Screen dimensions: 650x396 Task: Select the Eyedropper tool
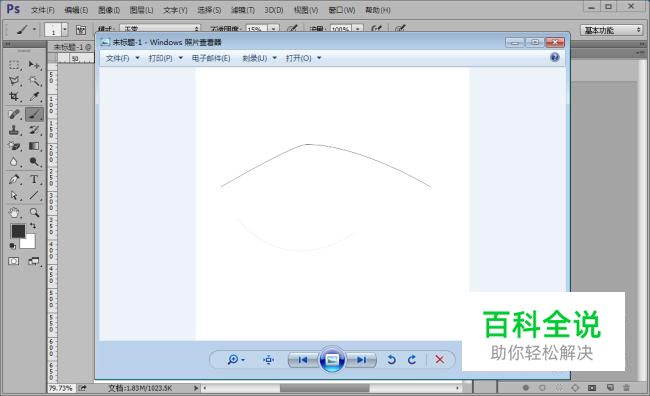pyautogui.click(x=34, y=97)
